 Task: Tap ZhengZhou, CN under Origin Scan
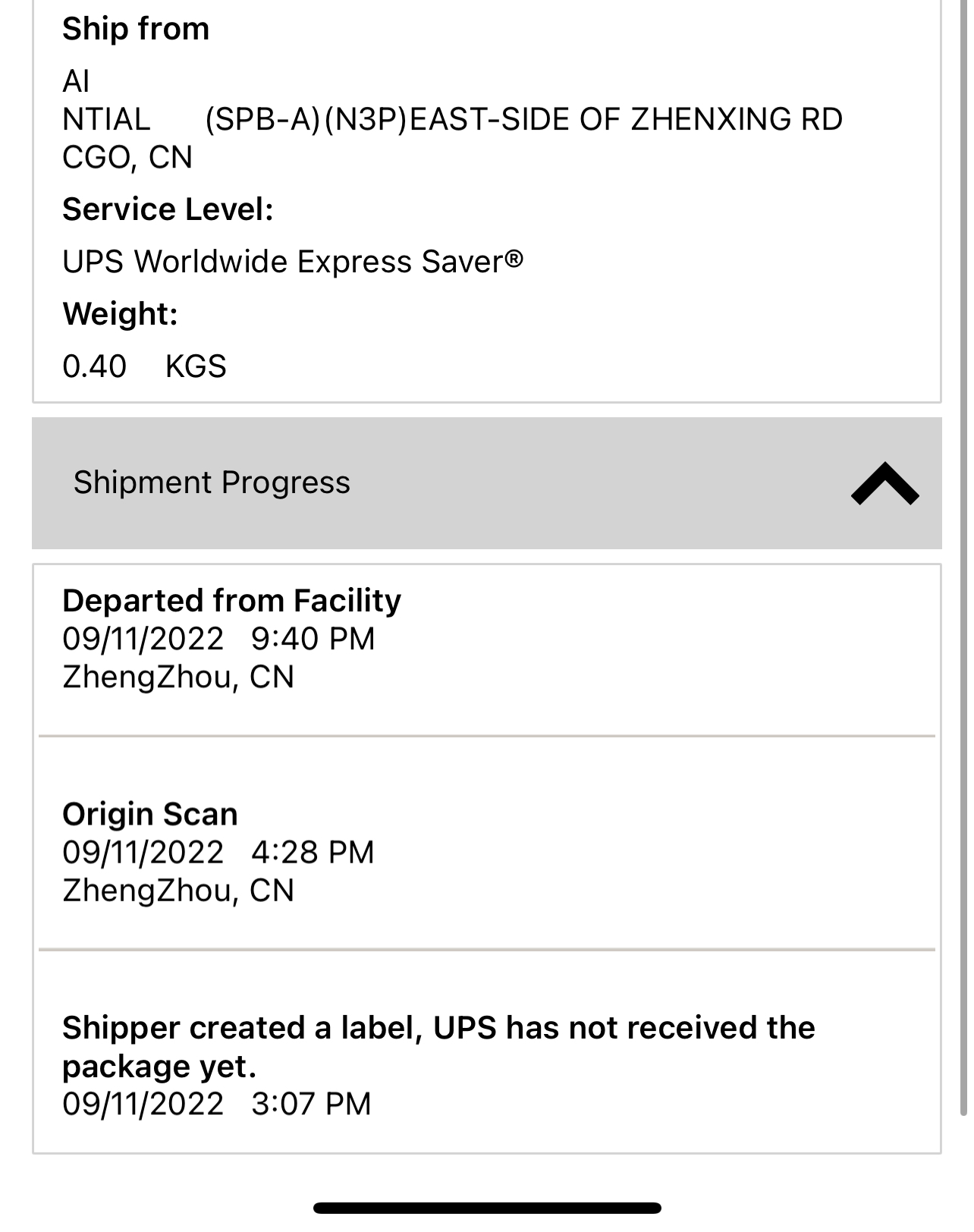[x=178, y=890]
